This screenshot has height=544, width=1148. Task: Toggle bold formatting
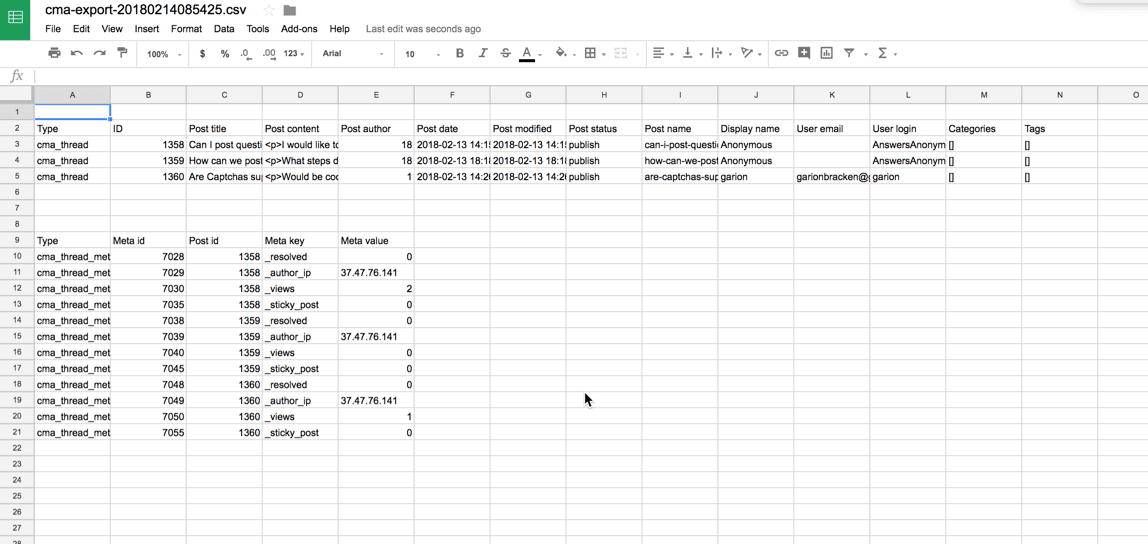pyautogui.click(x=460, y=53)
